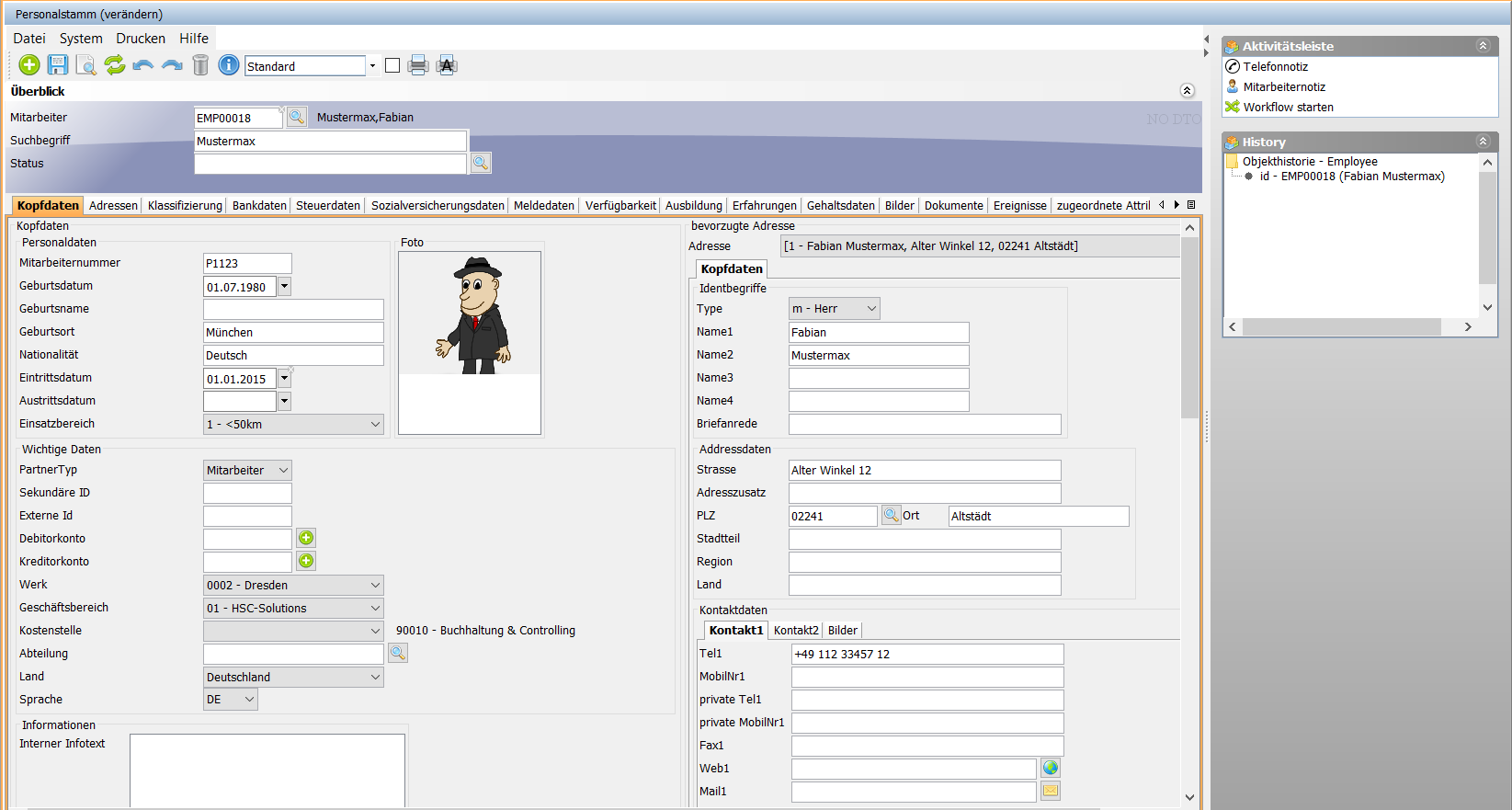
Task: Open the Drucken menu
Action: 141,39
